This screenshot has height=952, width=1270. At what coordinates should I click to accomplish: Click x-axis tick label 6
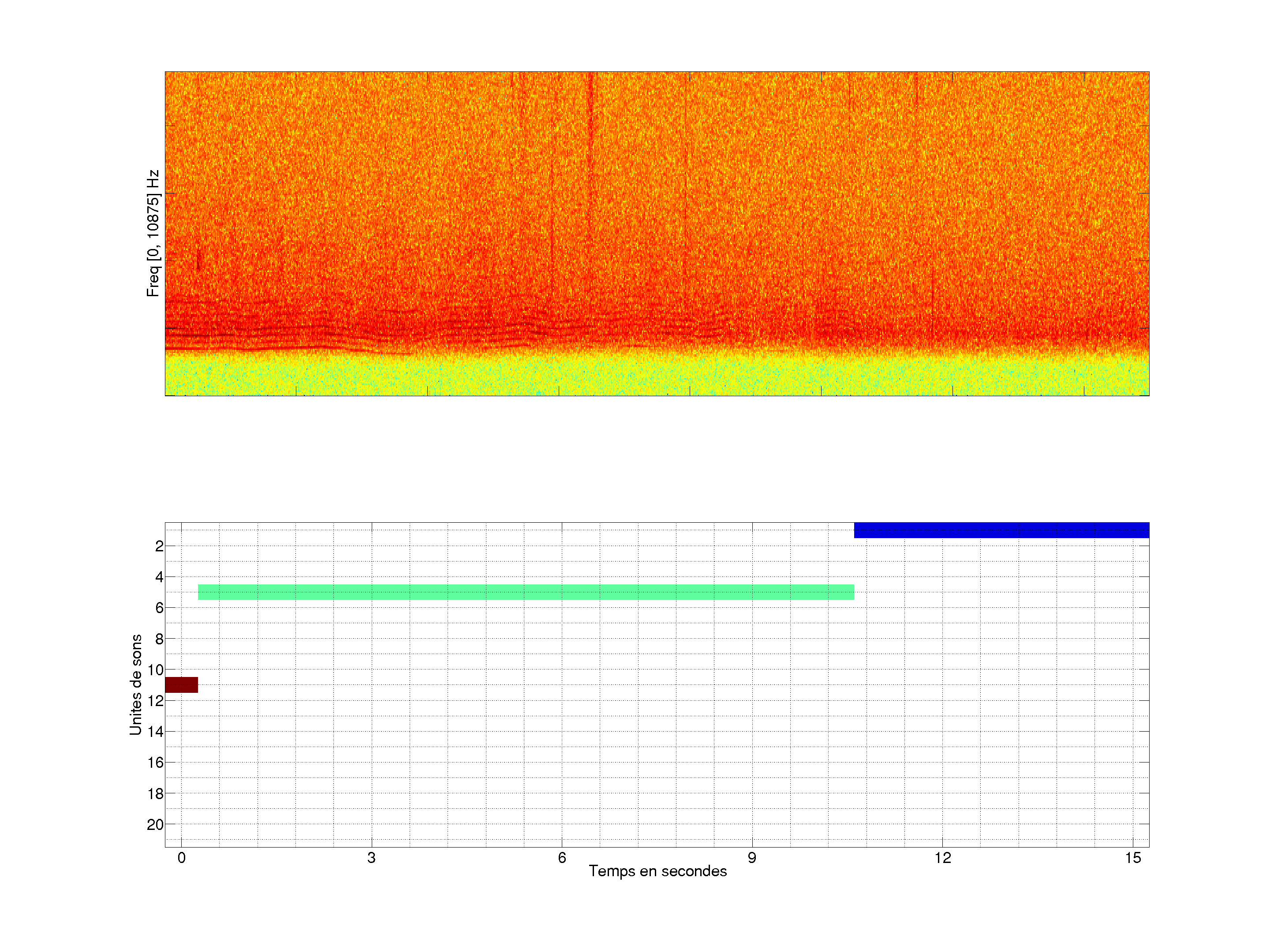[x=561, y=858]
